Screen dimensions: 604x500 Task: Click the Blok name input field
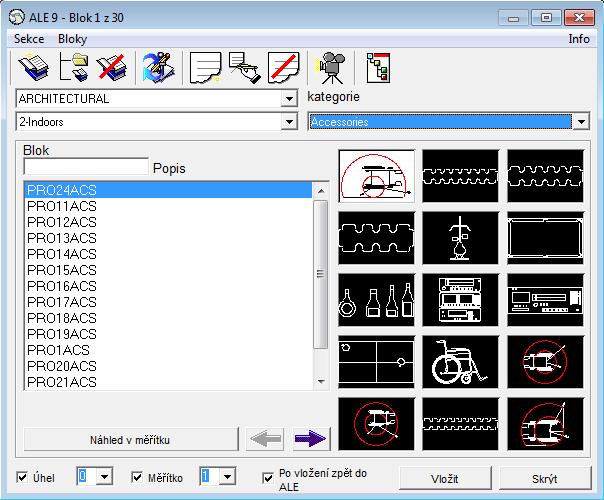point(86,167)
